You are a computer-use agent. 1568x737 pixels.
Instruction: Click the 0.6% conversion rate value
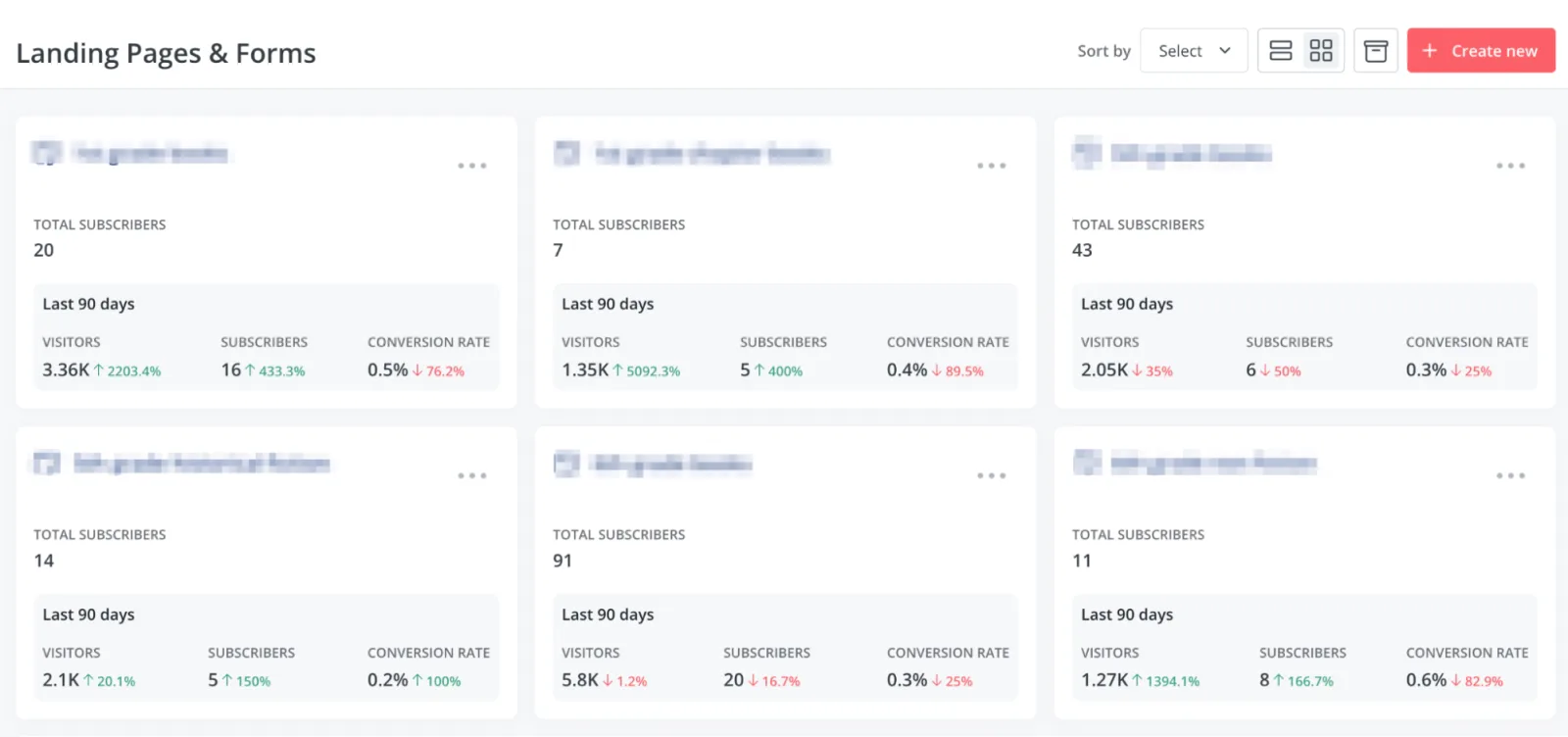point(1426,679)
